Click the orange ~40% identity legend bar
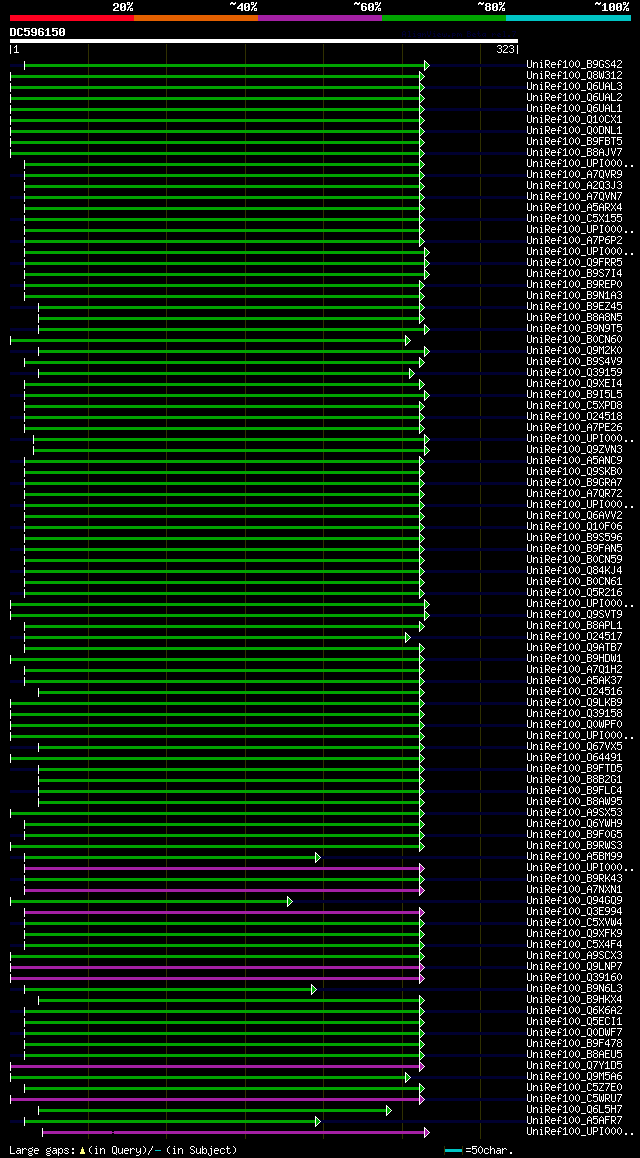The width and height of the screenshot is (640, 1158). [196, 18]
